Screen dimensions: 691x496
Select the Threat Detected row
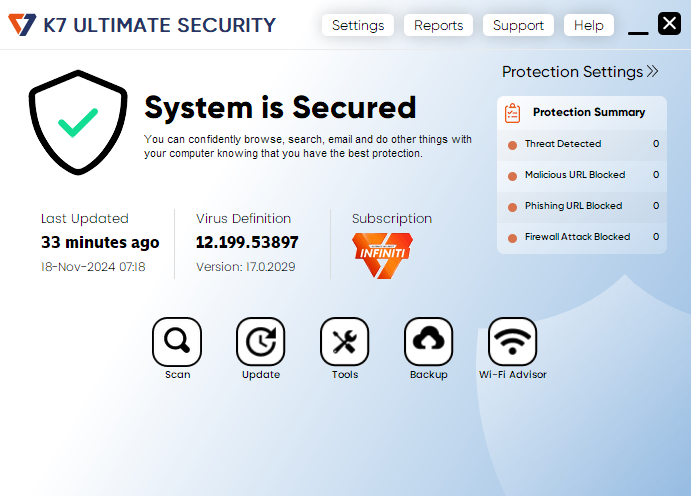coord(581,144)
